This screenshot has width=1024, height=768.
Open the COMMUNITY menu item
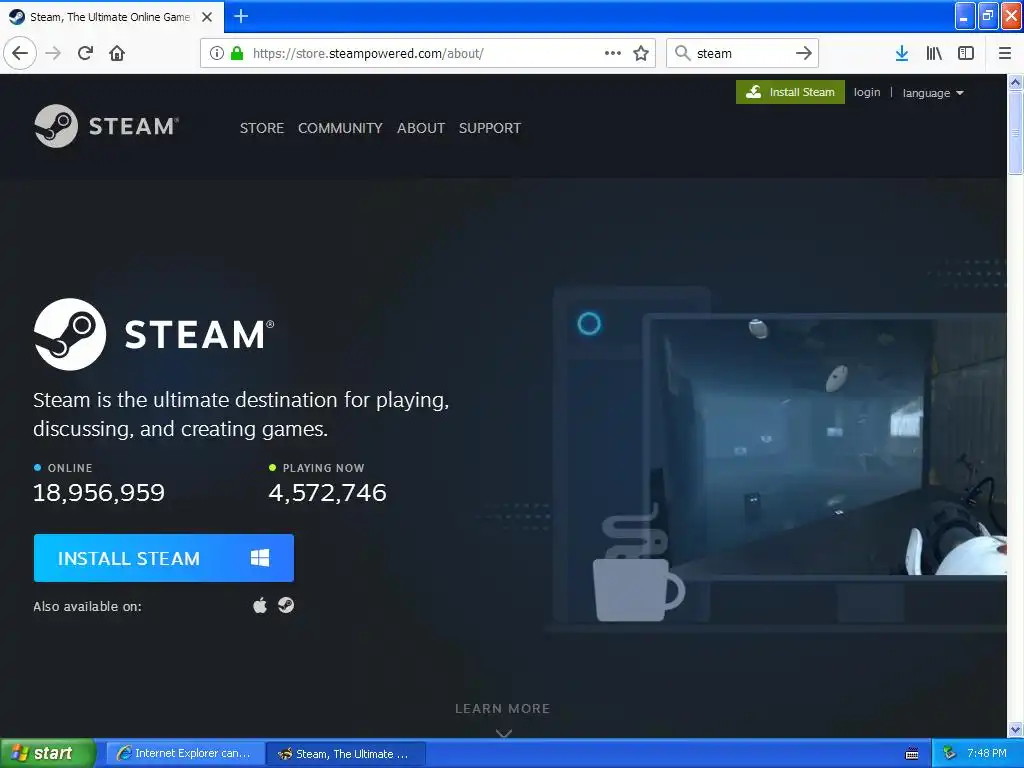coord(340,128)
